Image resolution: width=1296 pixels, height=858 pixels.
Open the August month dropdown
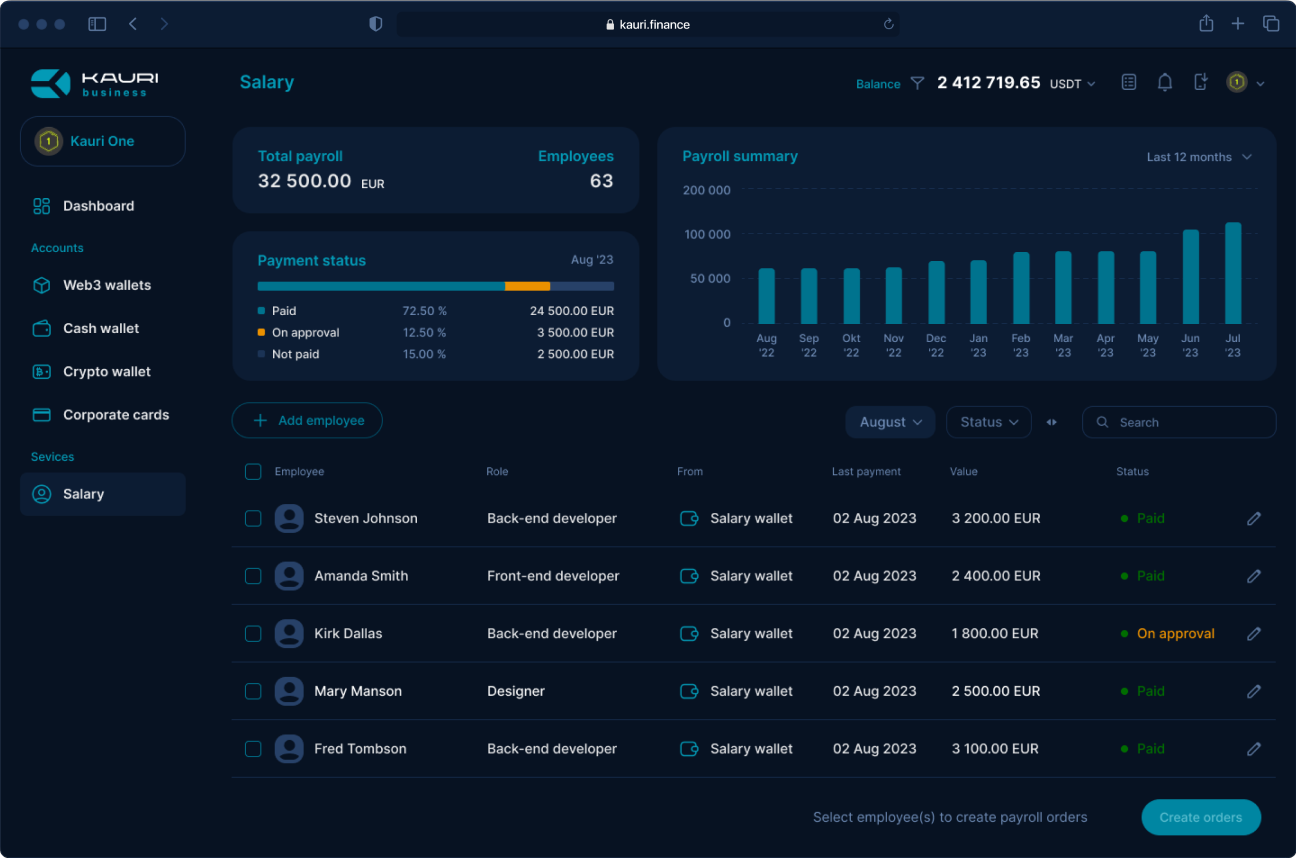click(x=890, y=422)
